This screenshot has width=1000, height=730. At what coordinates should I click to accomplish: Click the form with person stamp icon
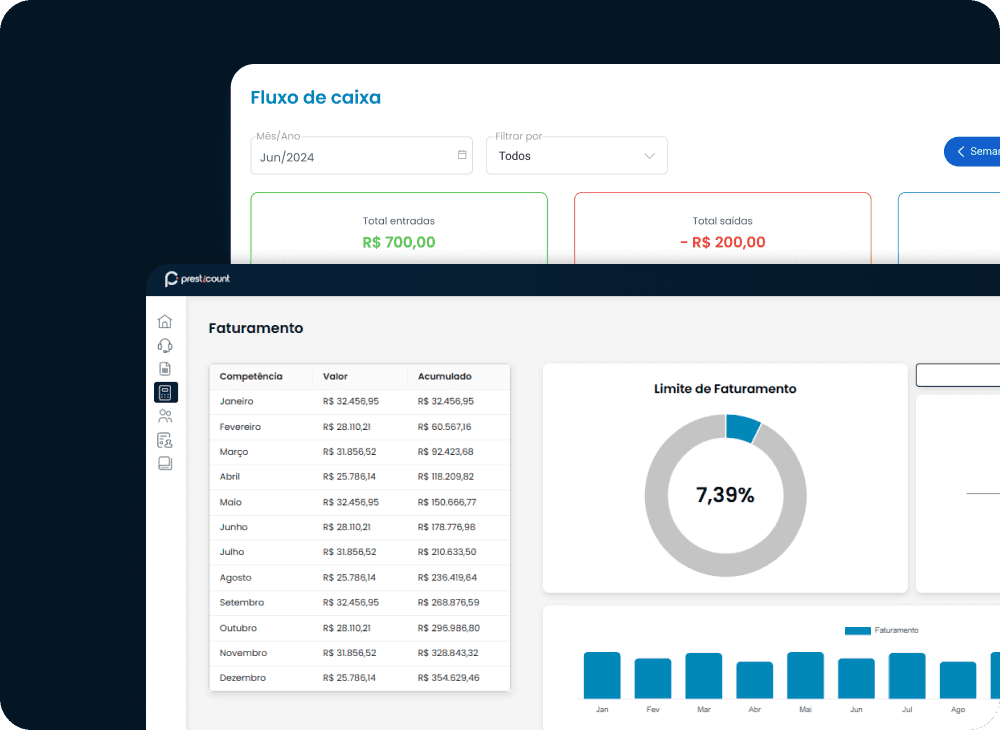[x=165, y=440]
